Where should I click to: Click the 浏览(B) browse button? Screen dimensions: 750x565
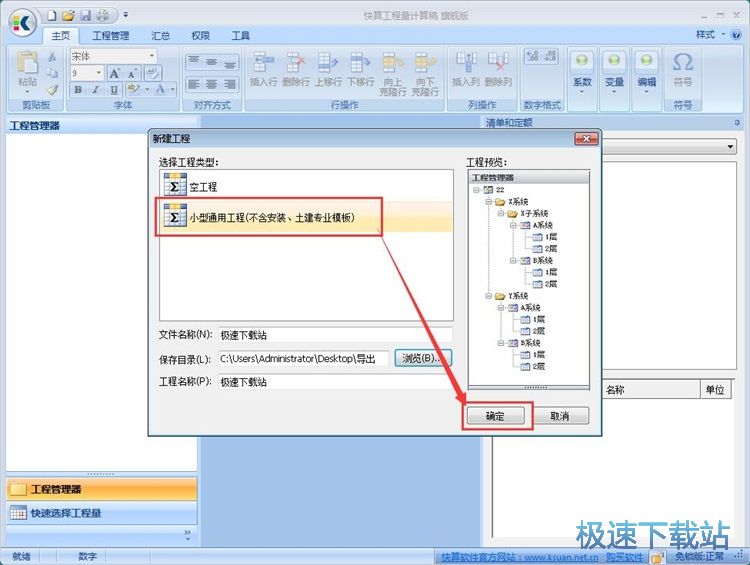pyautogui.click(x=423, y=358)
